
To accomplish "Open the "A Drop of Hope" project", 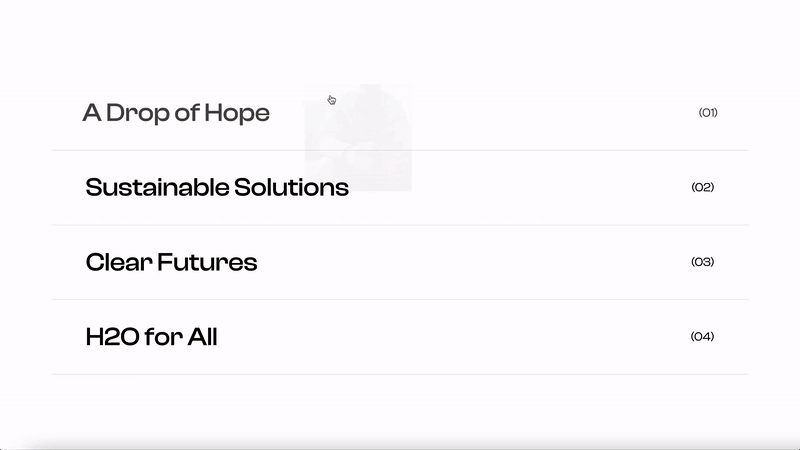I will (176, 113).
